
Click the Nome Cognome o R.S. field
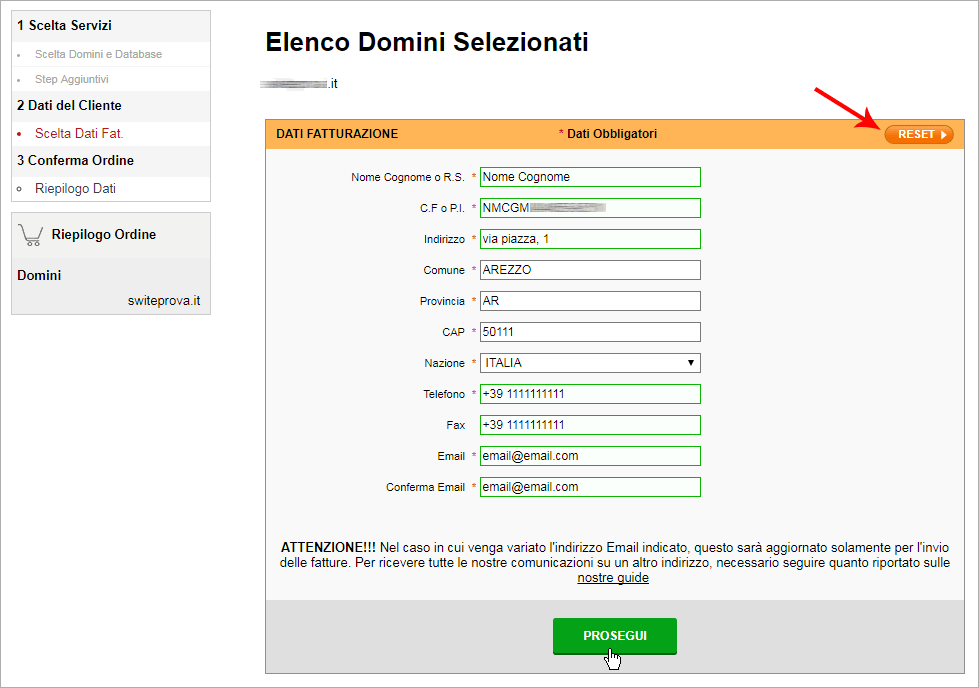pos(590,176)
